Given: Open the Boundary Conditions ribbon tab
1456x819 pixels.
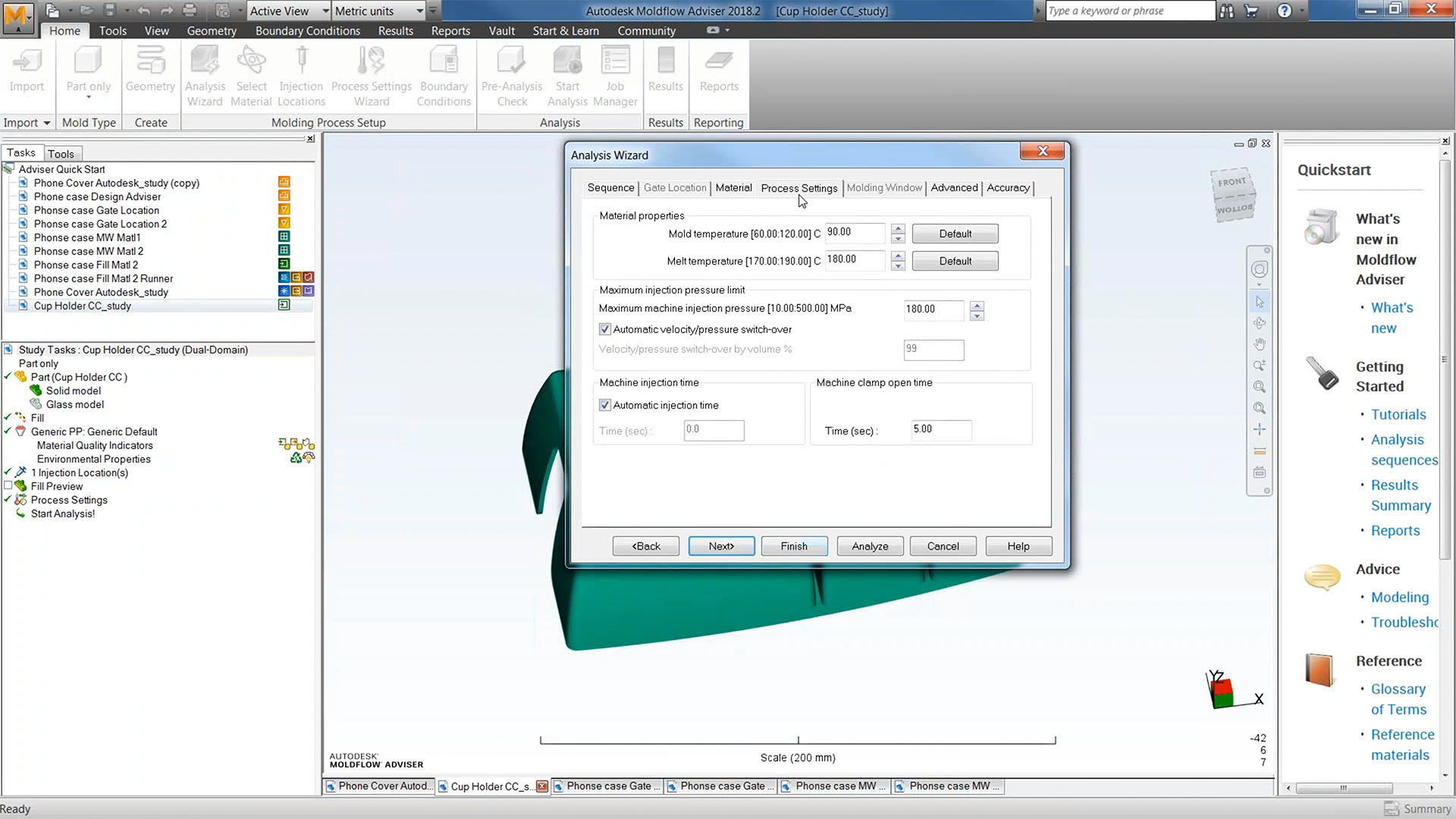Looking at the screenshot, I should pyautogui.click(x=307, y=30).
